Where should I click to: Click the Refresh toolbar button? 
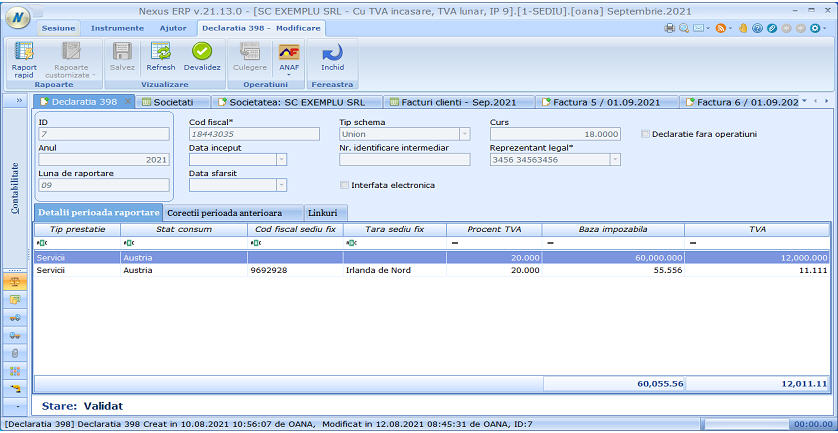[160, 57]
